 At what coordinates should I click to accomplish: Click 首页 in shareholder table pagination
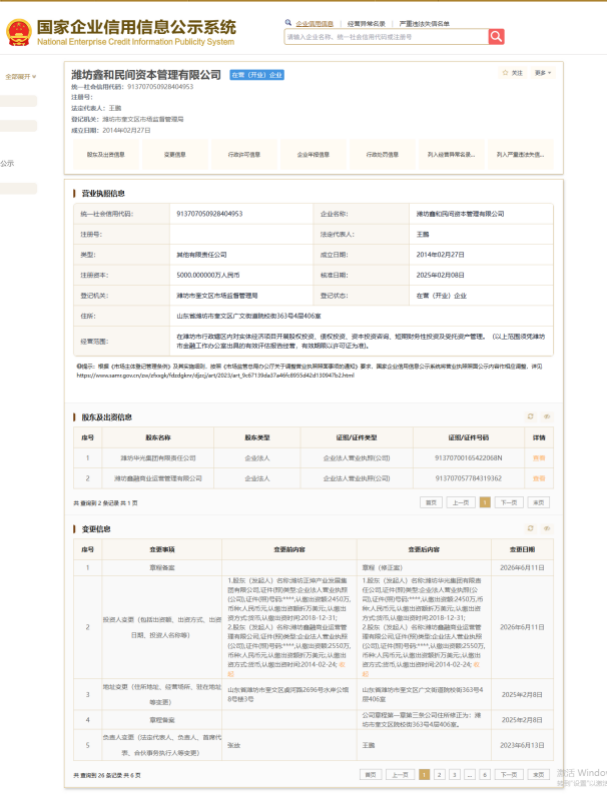point(431,503)
